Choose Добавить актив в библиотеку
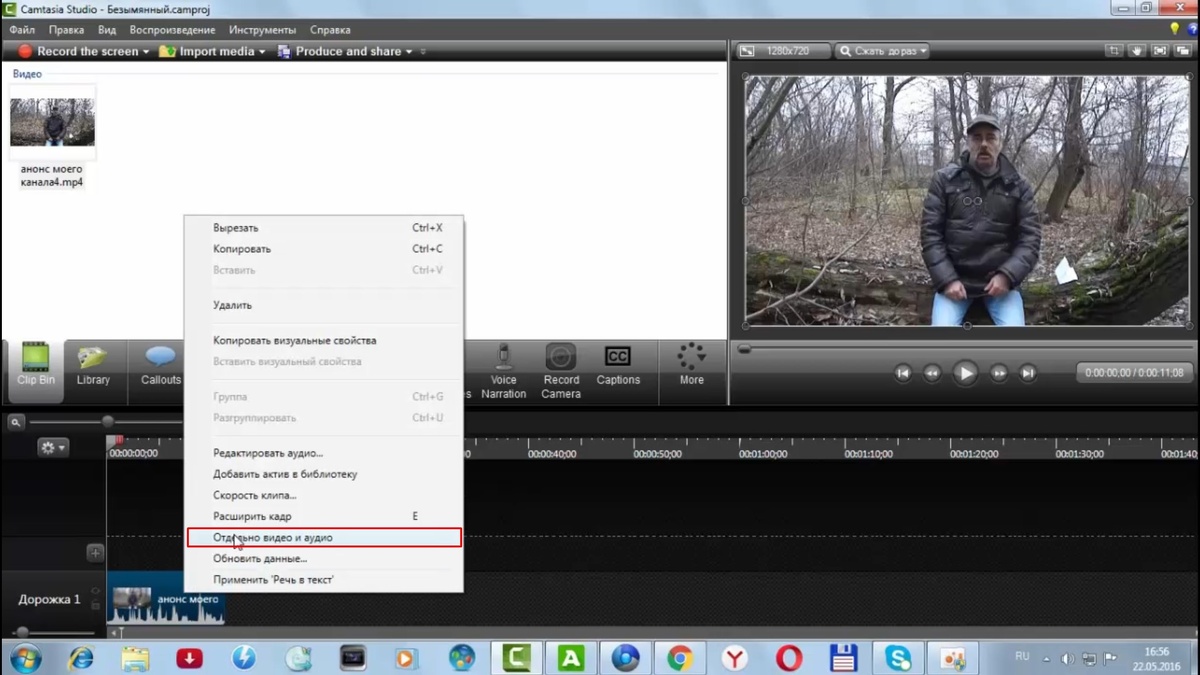The image size is (1200, 675). click(x=324, y=474)
